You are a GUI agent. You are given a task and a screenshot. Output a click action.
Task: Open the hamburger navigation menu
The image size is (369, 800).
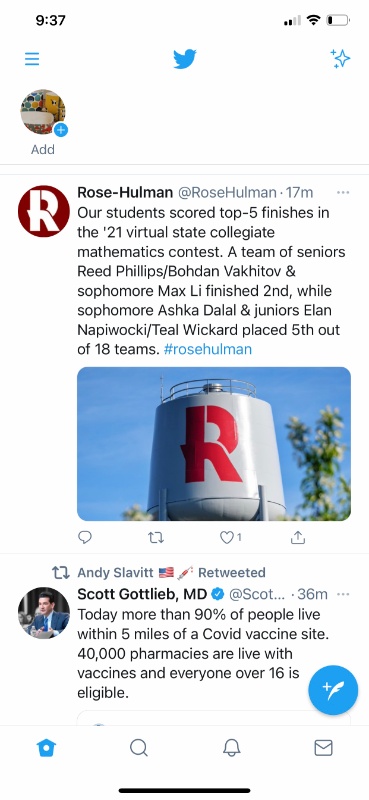click(32, 59)
